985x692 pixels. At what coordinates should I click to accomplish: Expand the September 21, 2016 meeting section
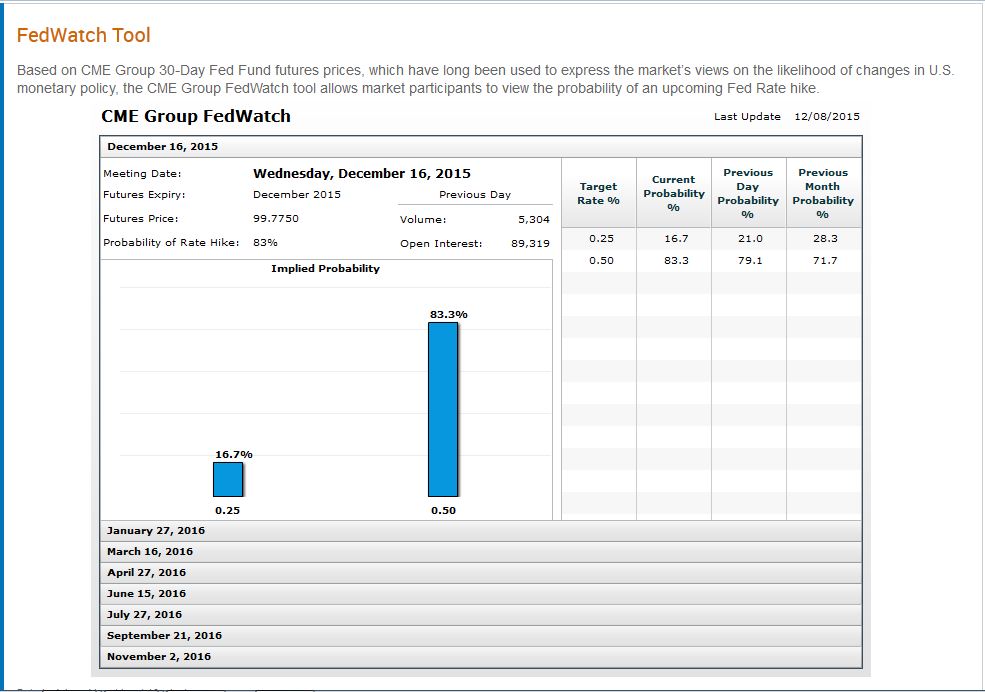pyautogui.click(x=481, y=635)
